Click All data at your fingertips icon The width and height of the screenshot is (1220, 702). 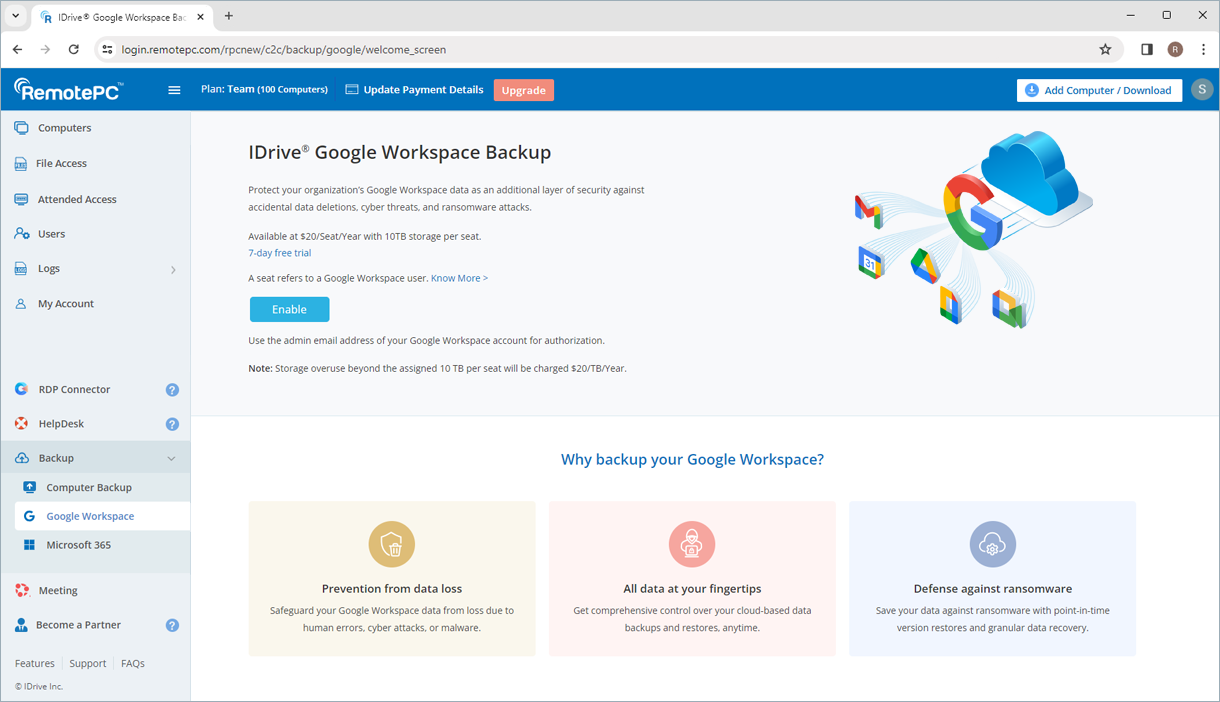pyautogui.click(x=692, y=545)
